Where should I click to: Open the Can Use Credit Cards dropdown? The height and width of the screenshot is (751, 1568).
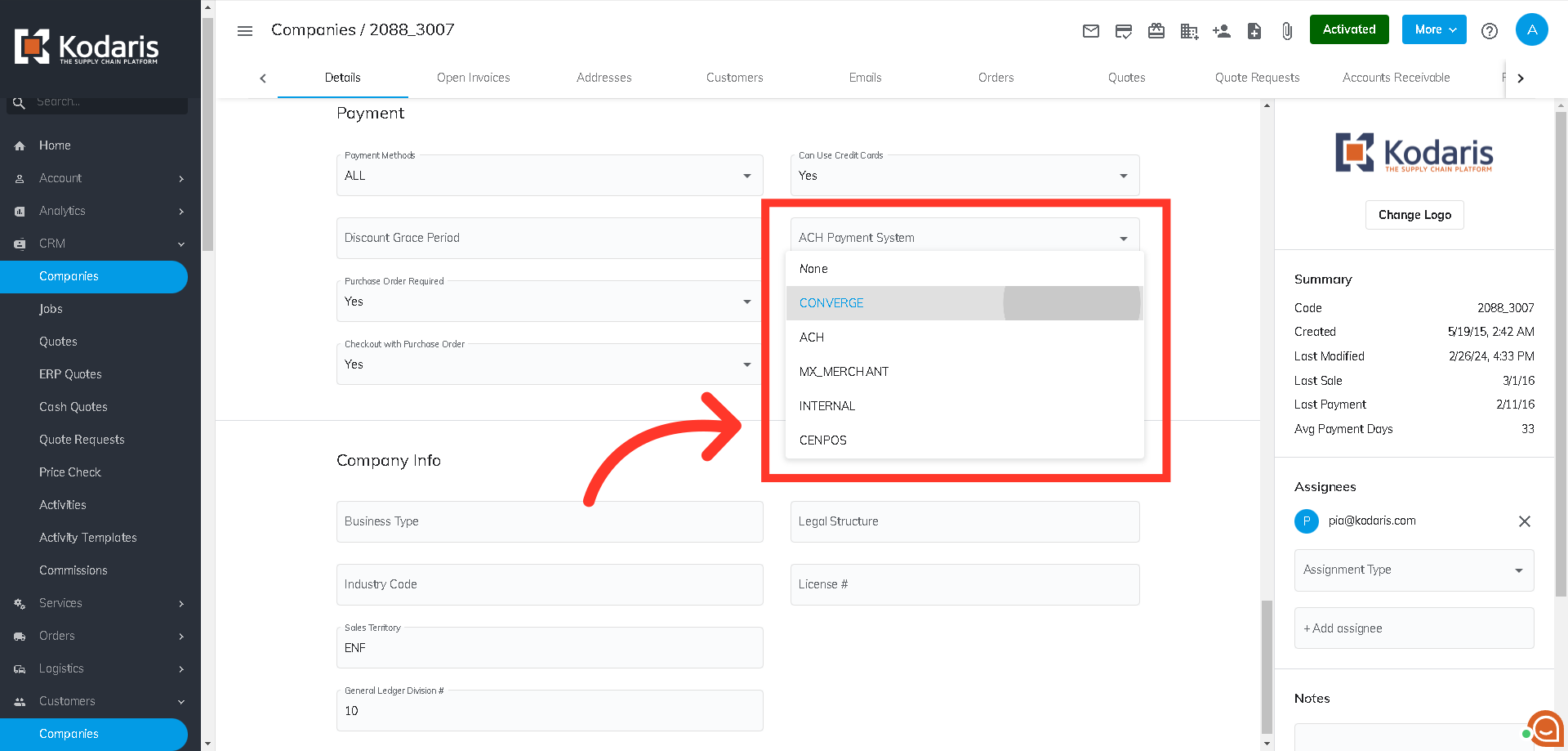[x=964, y=176]
